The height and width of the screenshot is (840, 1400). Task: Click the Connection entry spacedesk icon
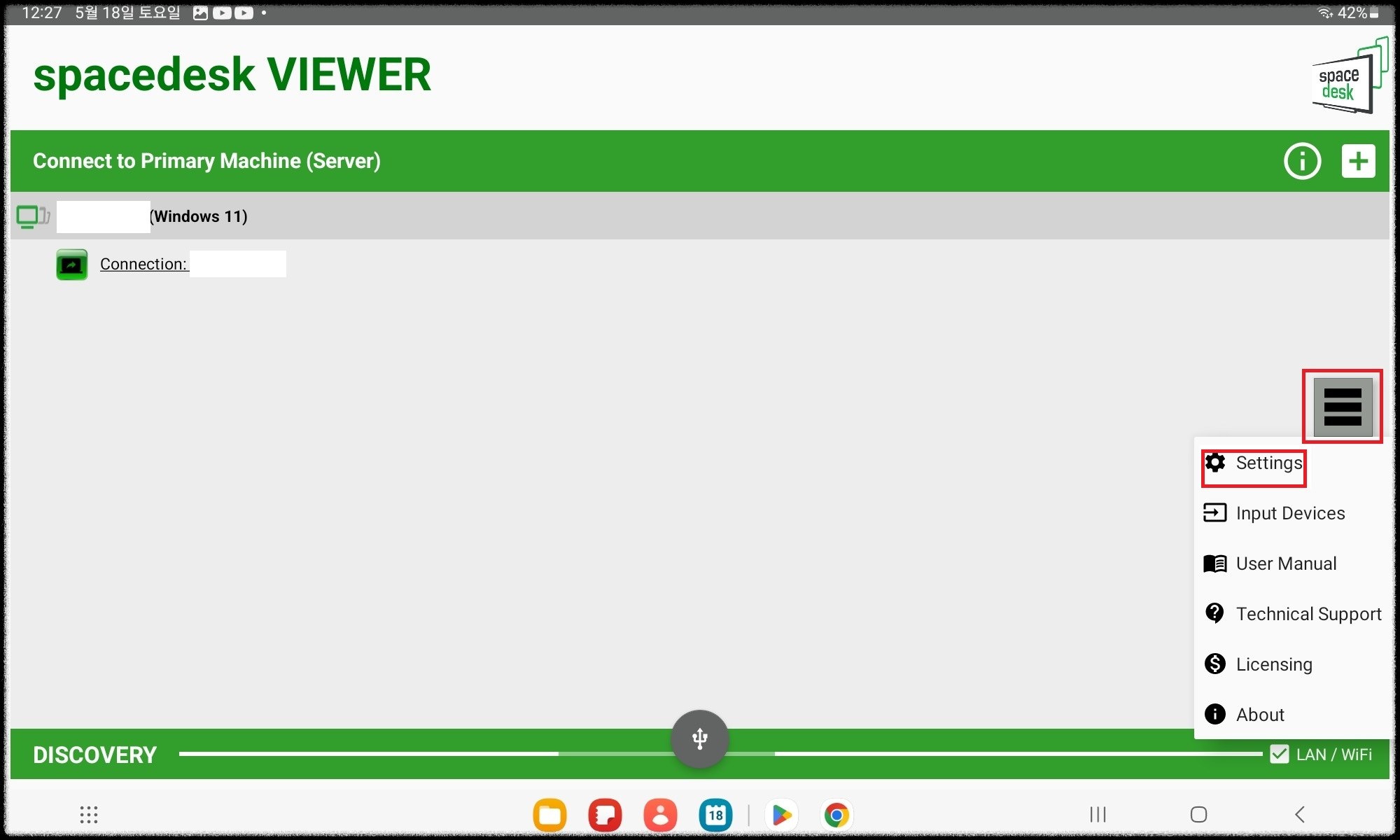pyautogui.click(x=72, y=264)
